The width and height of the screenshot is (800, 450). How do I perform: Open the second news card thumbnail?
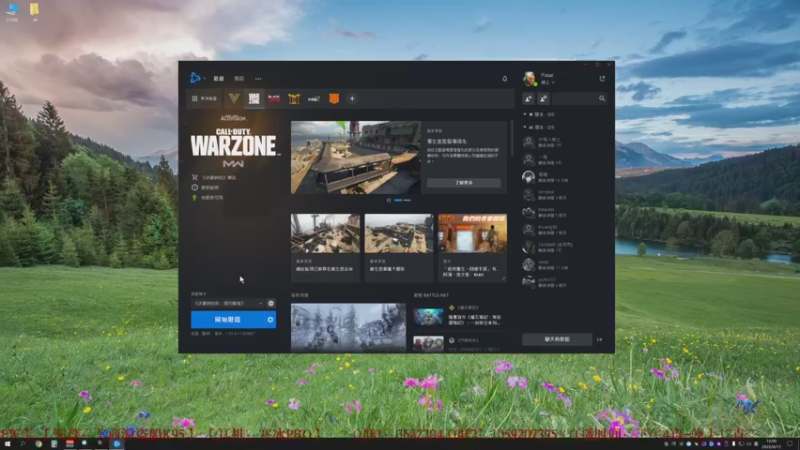[398, 233]
